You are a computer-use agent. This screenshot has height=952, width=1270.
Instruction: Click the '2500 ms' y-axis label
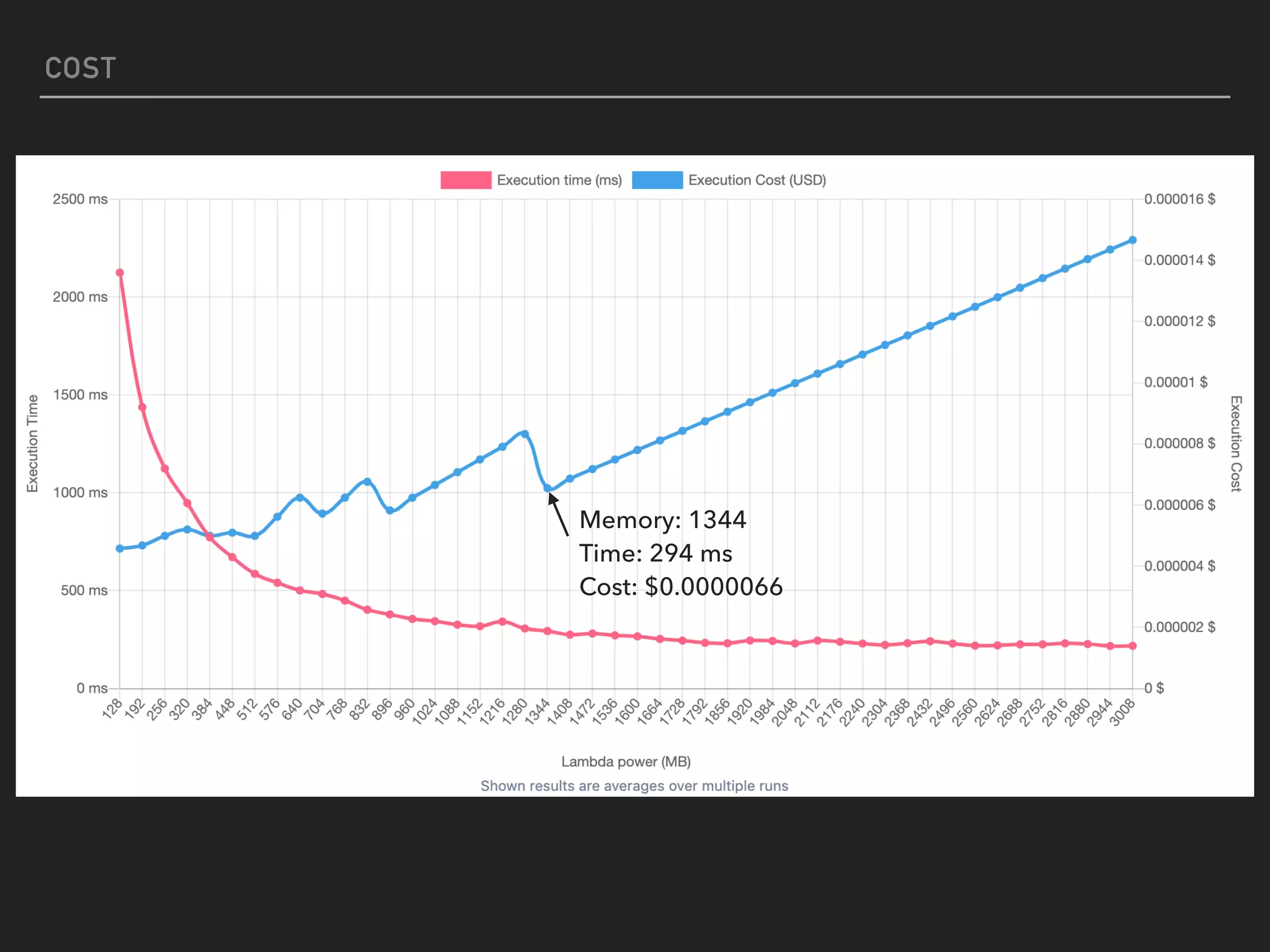click(80, 200)
